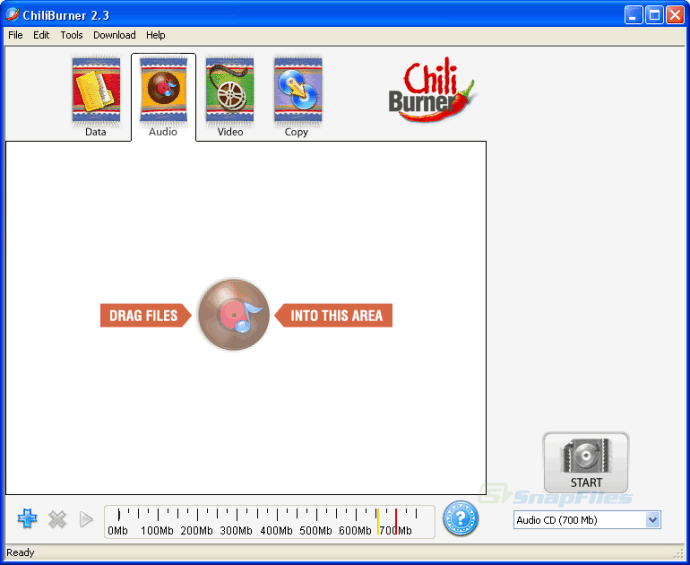Click the INTO THIS AREA label
The height and width of the screenshot is (565, 690).
[334, 316]
